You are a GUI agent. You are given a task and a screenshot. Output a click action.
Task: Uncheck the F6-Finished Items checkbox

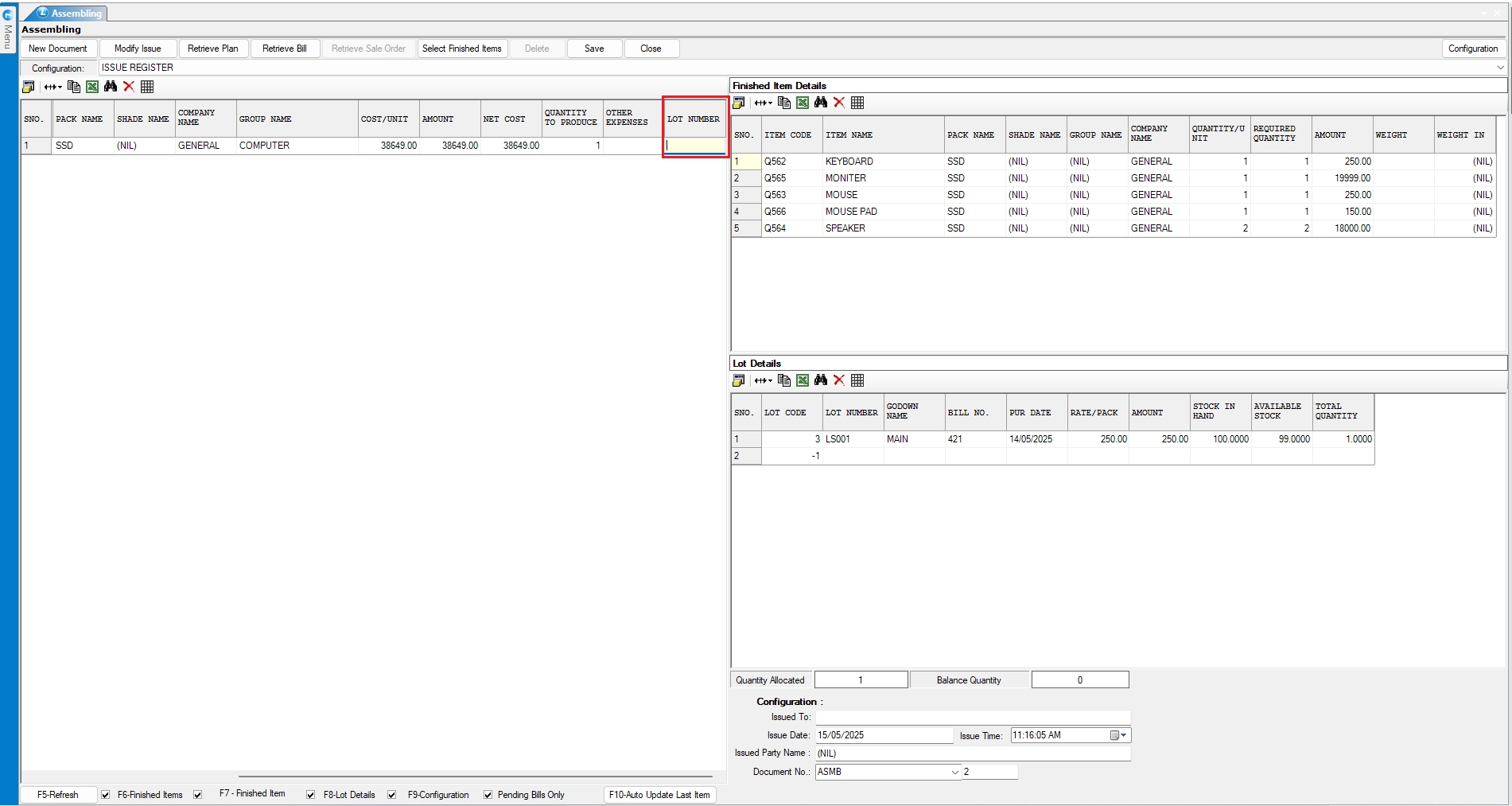106,795
